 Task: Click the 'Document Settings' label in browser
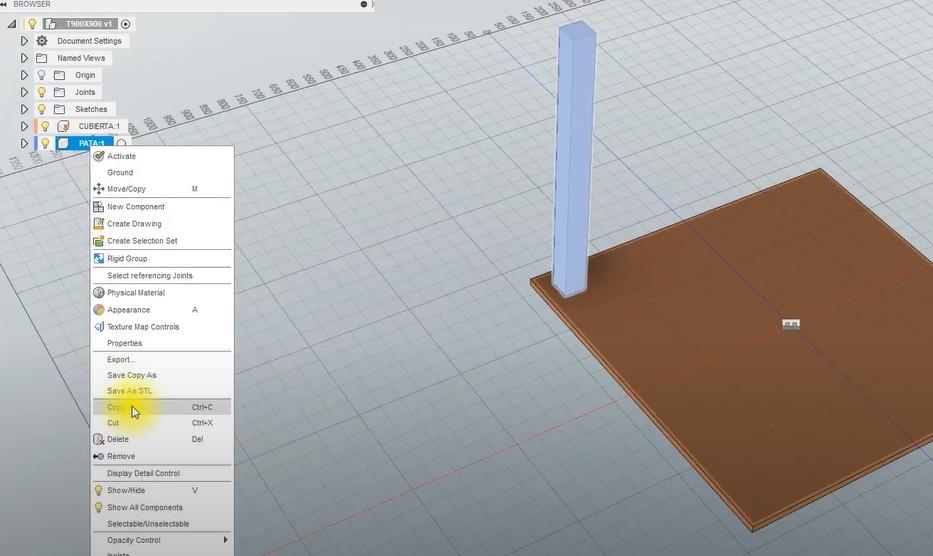tap(89, 41)
